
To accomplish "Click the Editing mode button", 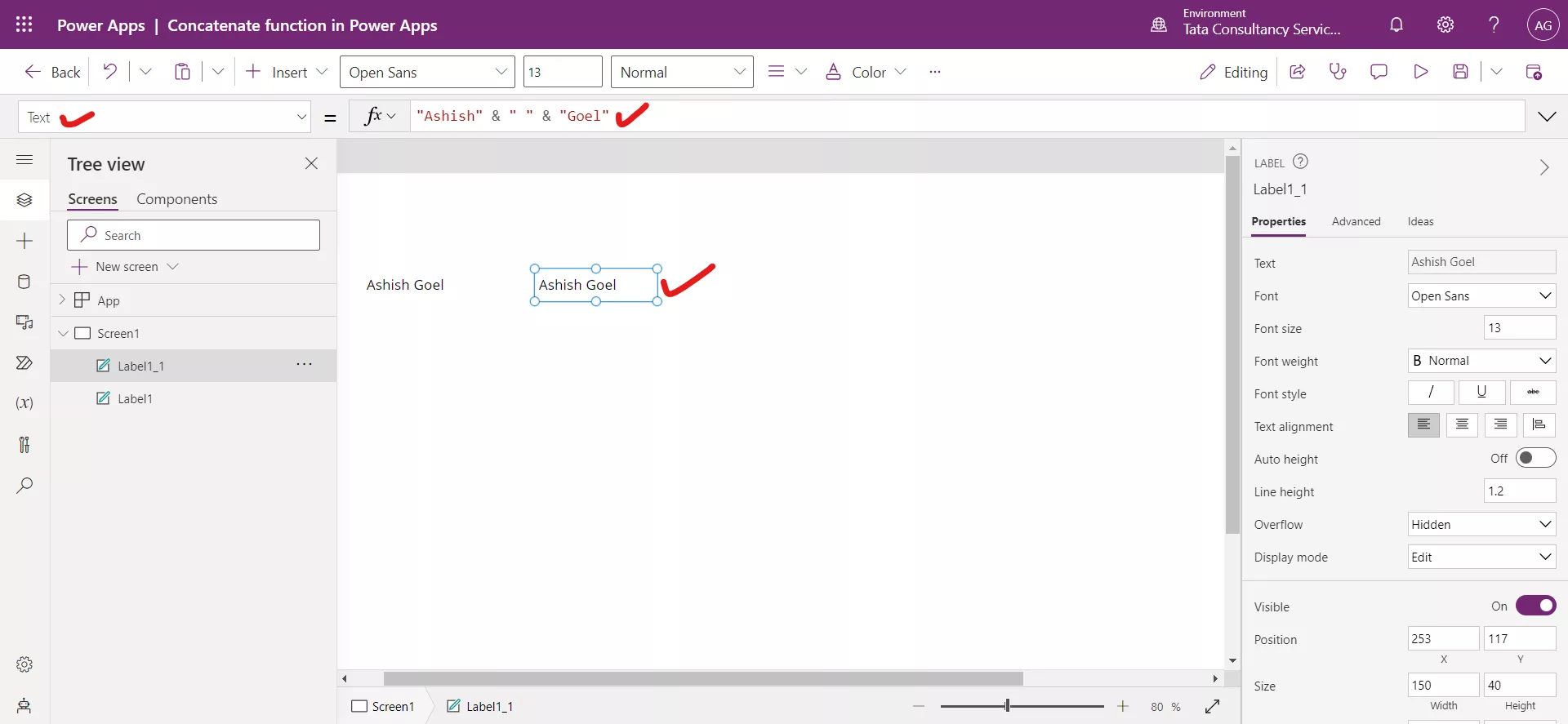I will 1233,72.
